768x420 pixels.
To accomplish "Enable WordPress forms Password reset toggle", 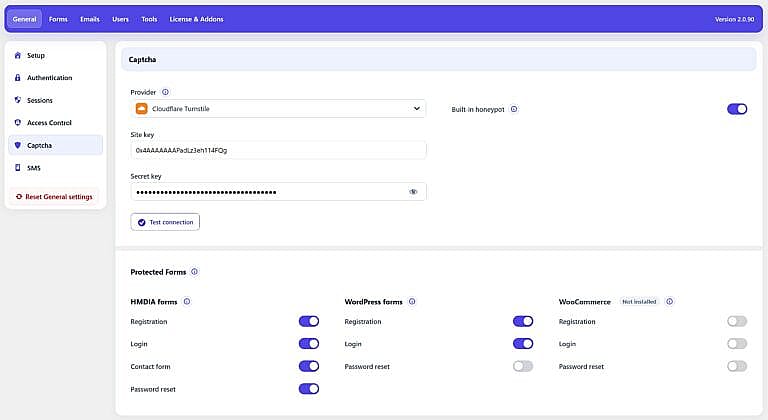I will pos(523,366).
